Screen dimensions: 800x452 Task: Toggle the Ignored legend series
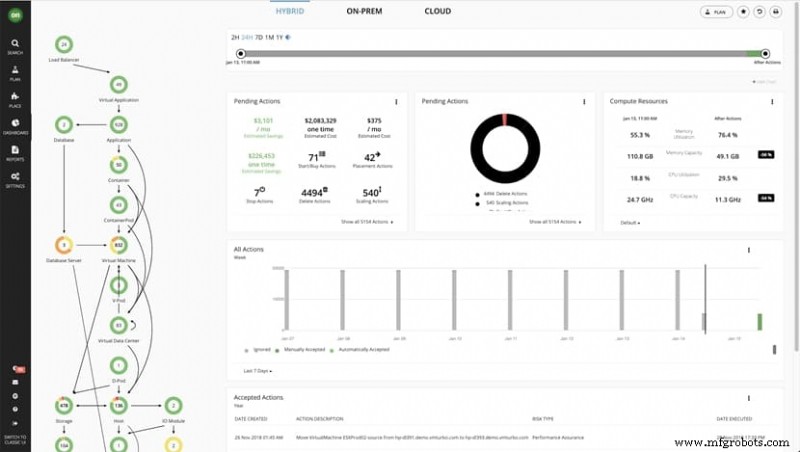258,350
